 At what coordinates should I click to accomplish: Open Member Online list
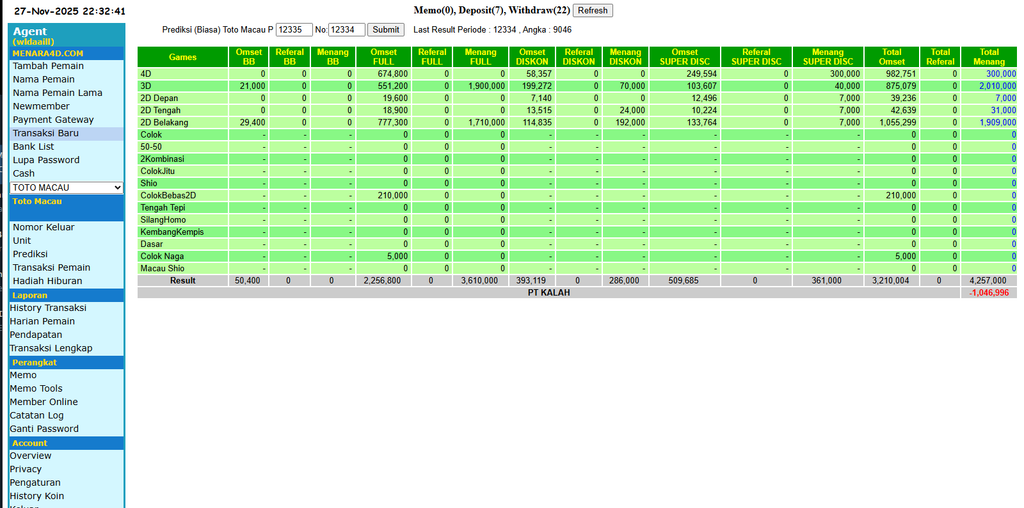tap(43, 402)
